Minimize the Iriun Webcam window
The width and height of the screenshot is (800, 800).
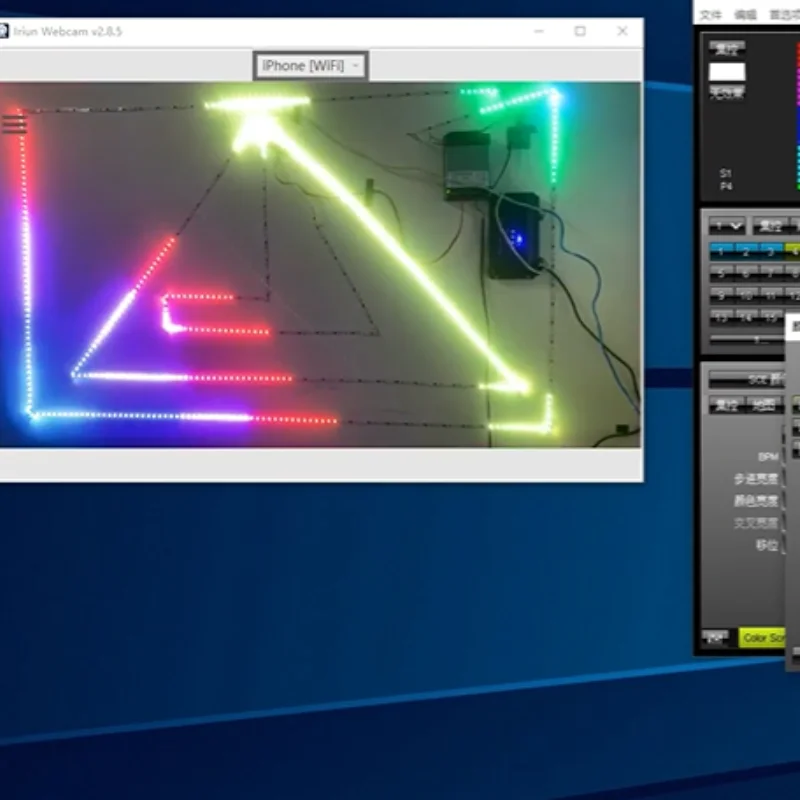(x=539, y=31)
